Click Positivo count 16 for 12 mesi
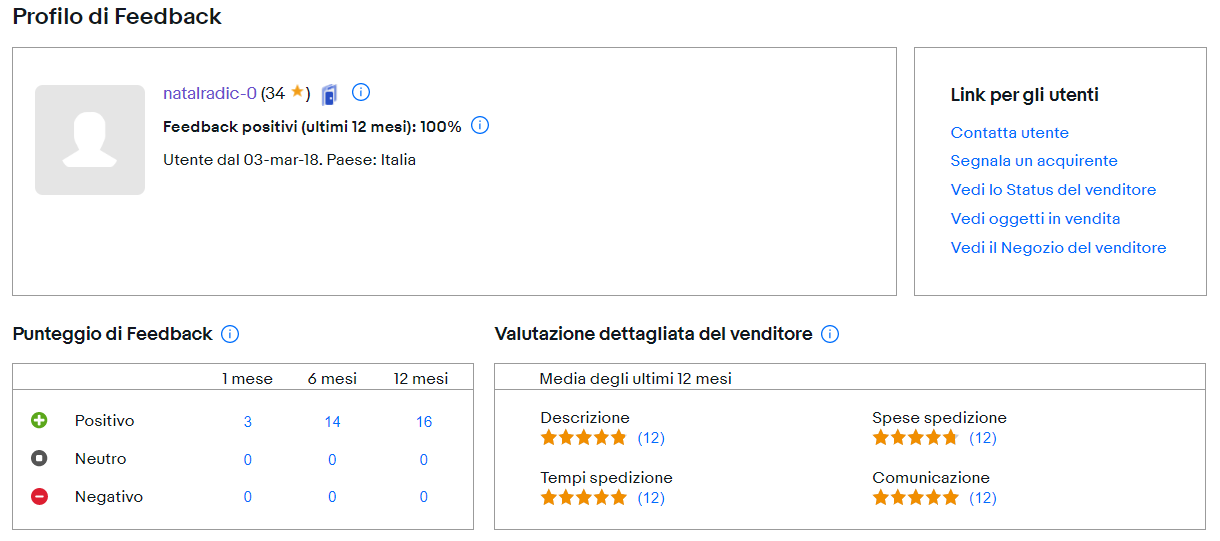Image resolution: width=1220 pixels, height=541 pixels. [x=424, y=422]
